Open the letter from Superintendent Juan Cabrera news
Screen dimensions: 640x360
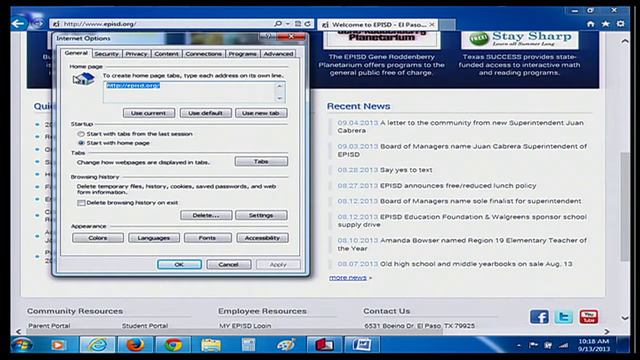460,127
